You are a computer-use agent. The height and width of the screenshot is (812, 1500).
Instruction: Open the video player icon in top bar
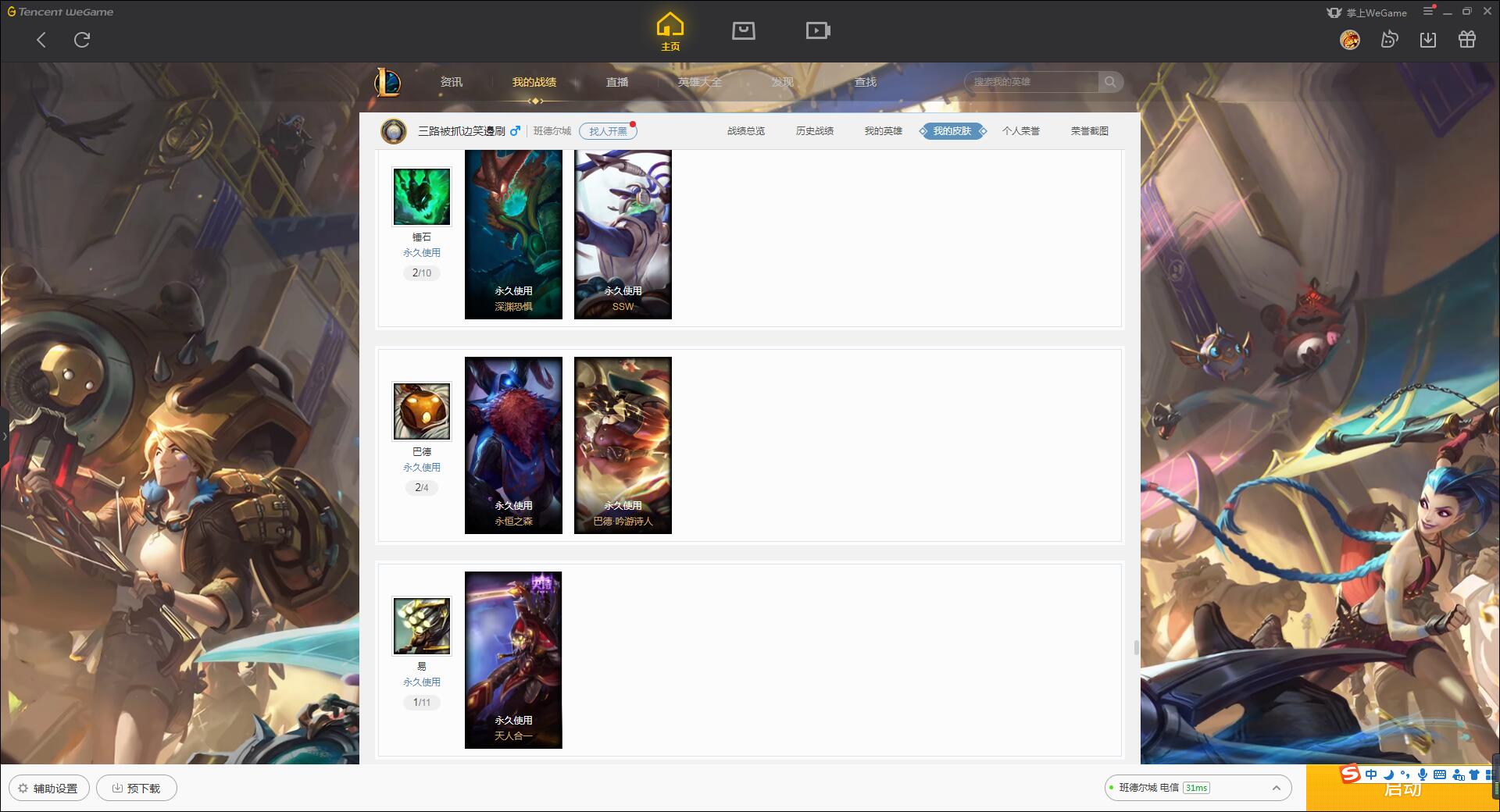(818, 31)
